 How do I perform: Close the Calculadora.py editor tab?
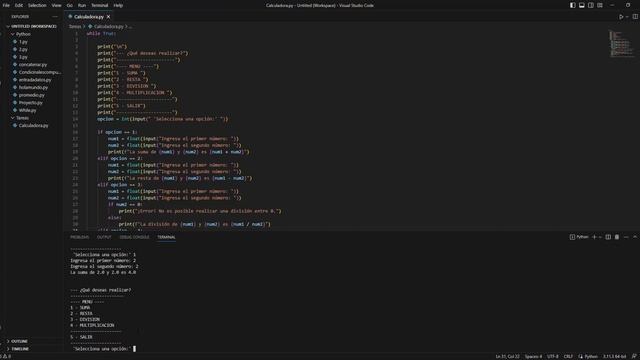click(x=108, y=17)
